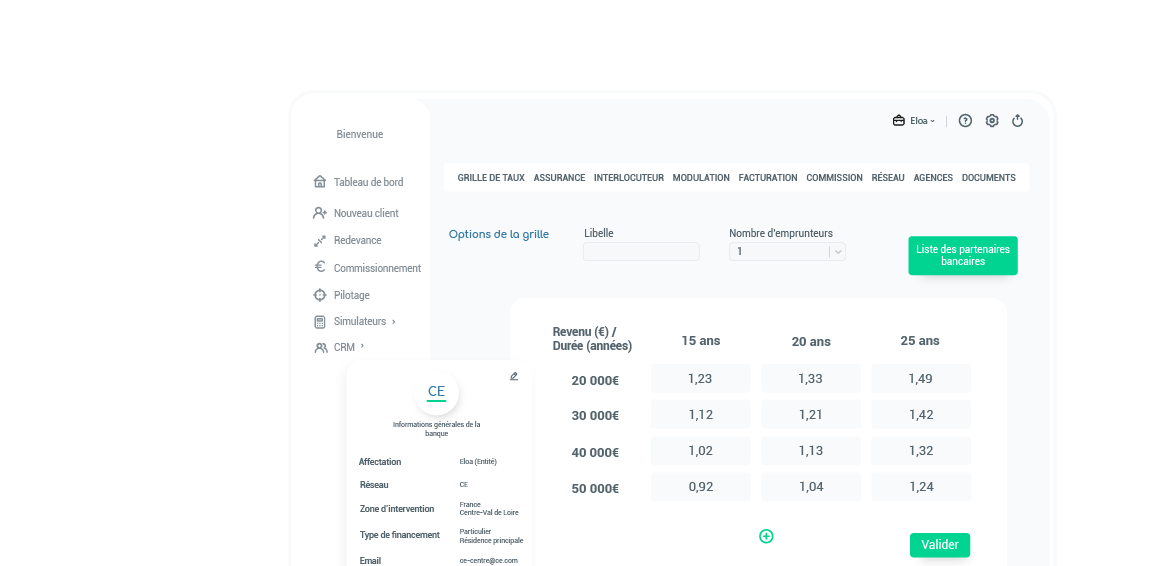This screenshot has height=566, width=1176.
Task: Edit rate 1,33 for 20 000€ at 20 ans
Action: pyautogui.click(x=811, y=379)
